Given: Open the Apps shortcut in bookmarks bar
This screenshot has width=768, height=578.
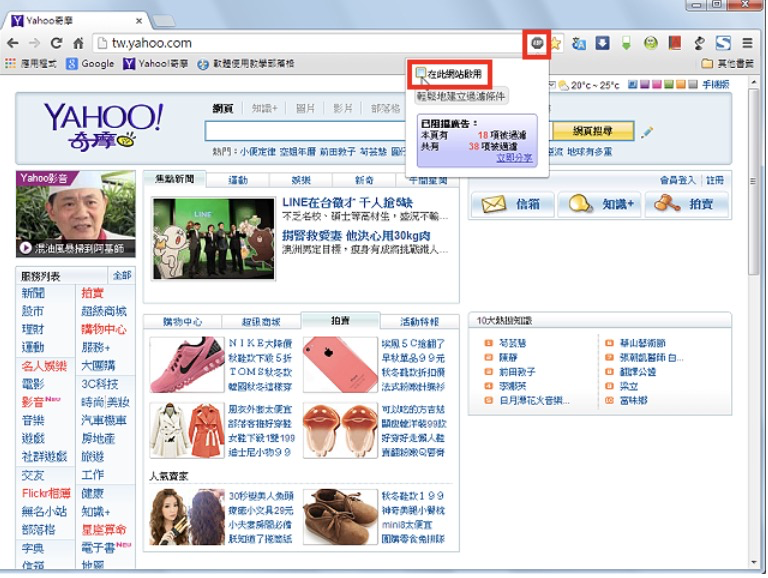Looking at the screenshot, I should point(31,64).
